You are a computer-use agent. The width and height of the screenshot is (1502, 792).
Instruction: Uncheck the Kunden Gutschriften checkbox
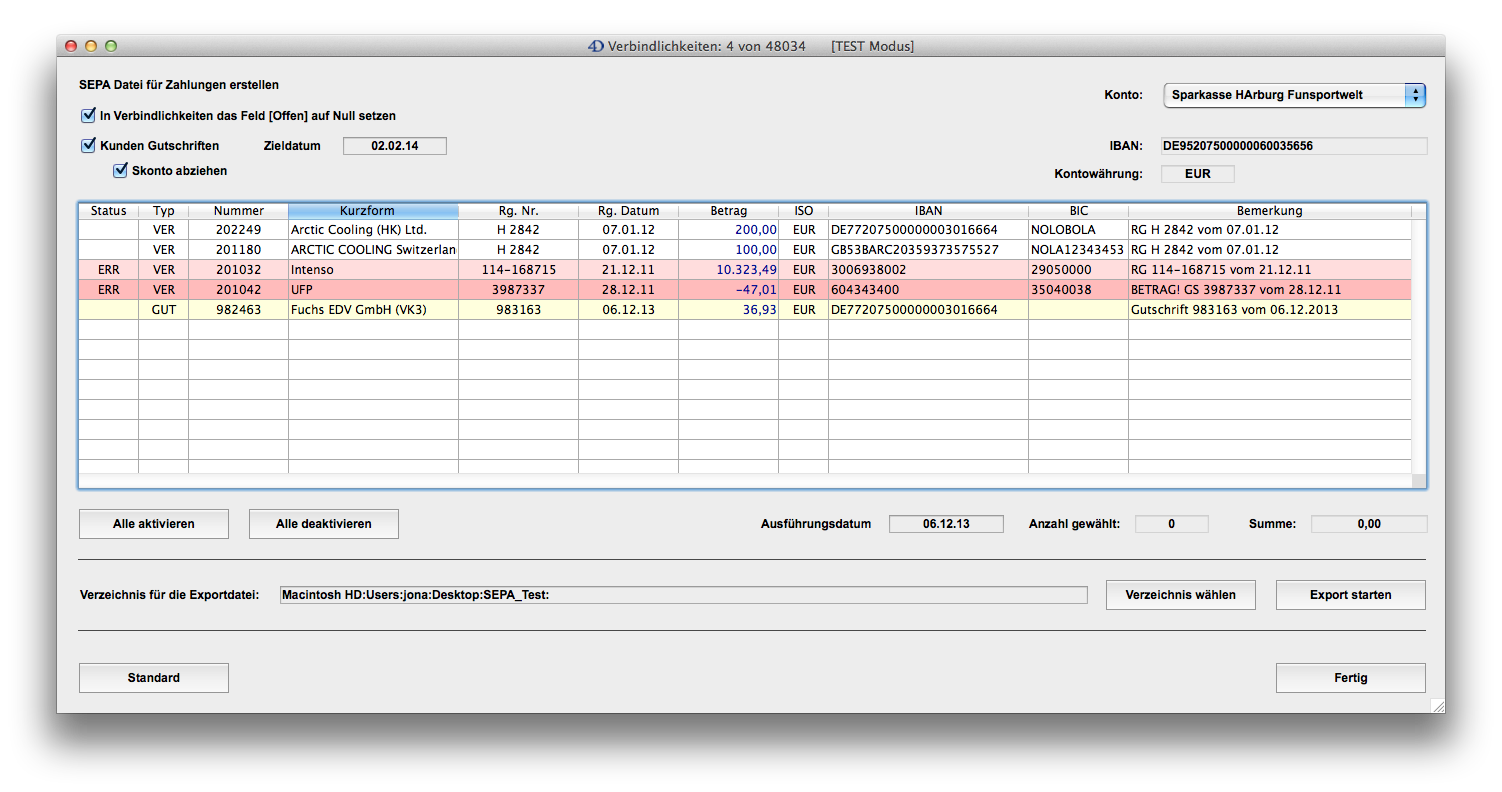[x=88, y=146]
